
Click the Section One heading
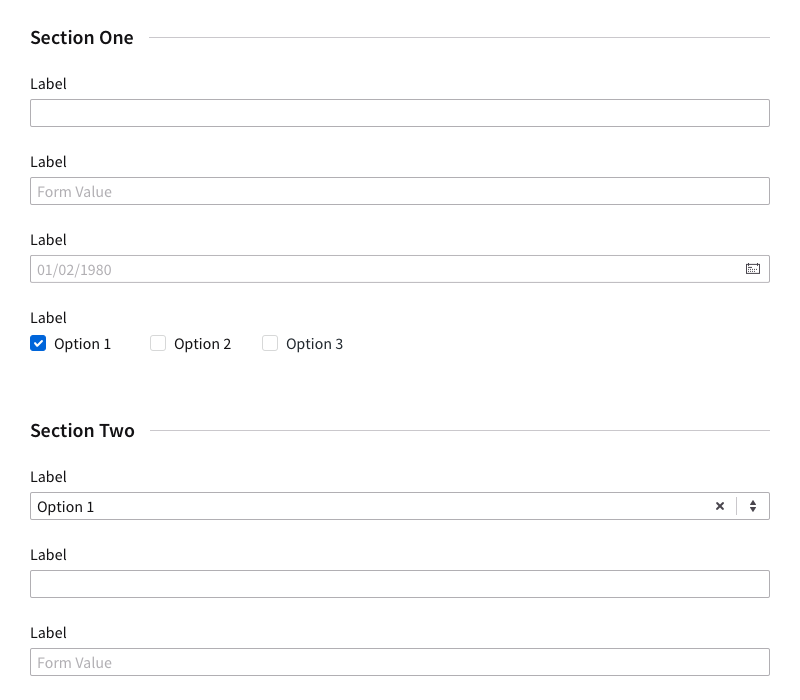pyautogui.click(x=82, y=37)
